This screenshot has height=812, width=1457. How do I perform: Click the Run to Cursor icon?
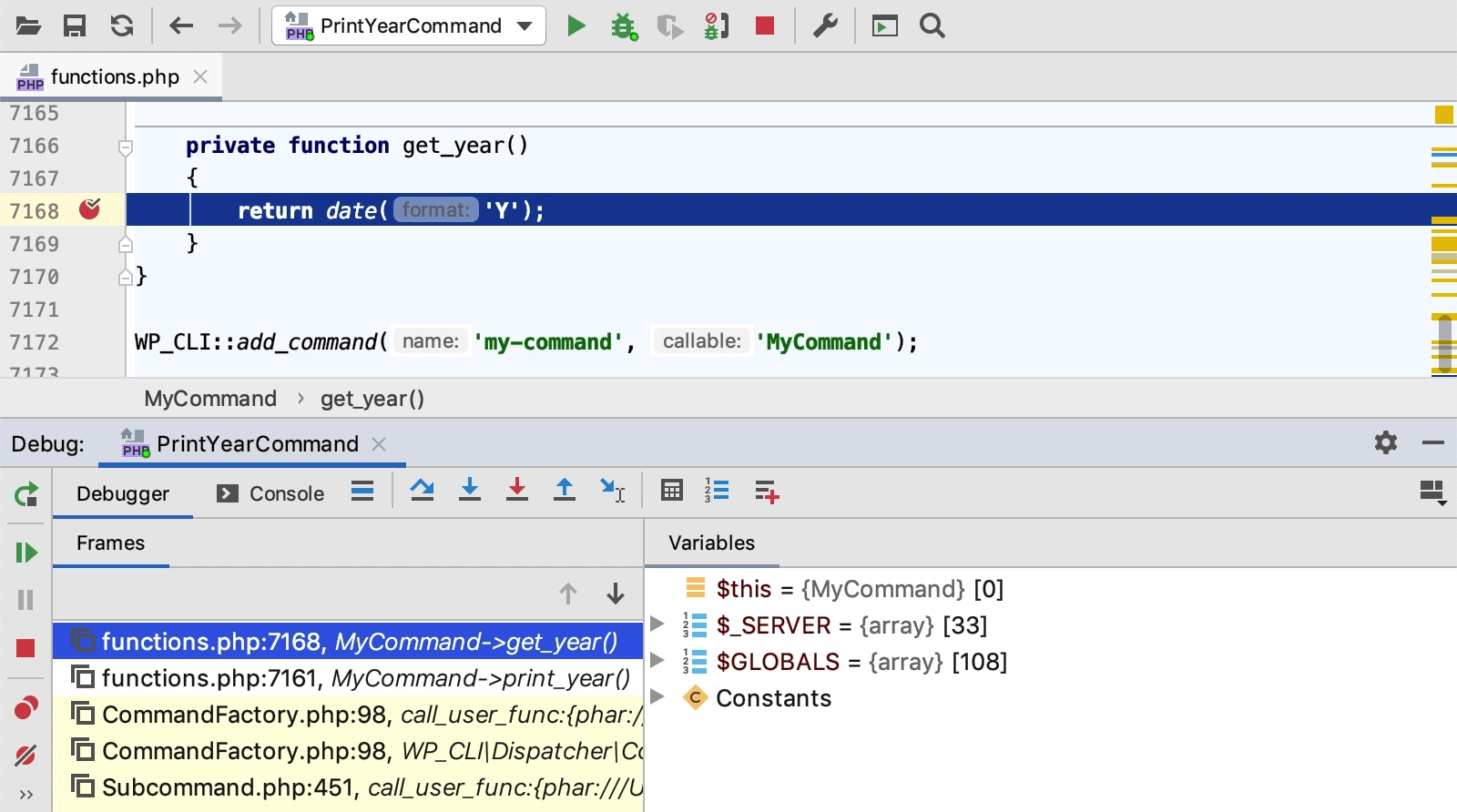(x=612, y=491)
